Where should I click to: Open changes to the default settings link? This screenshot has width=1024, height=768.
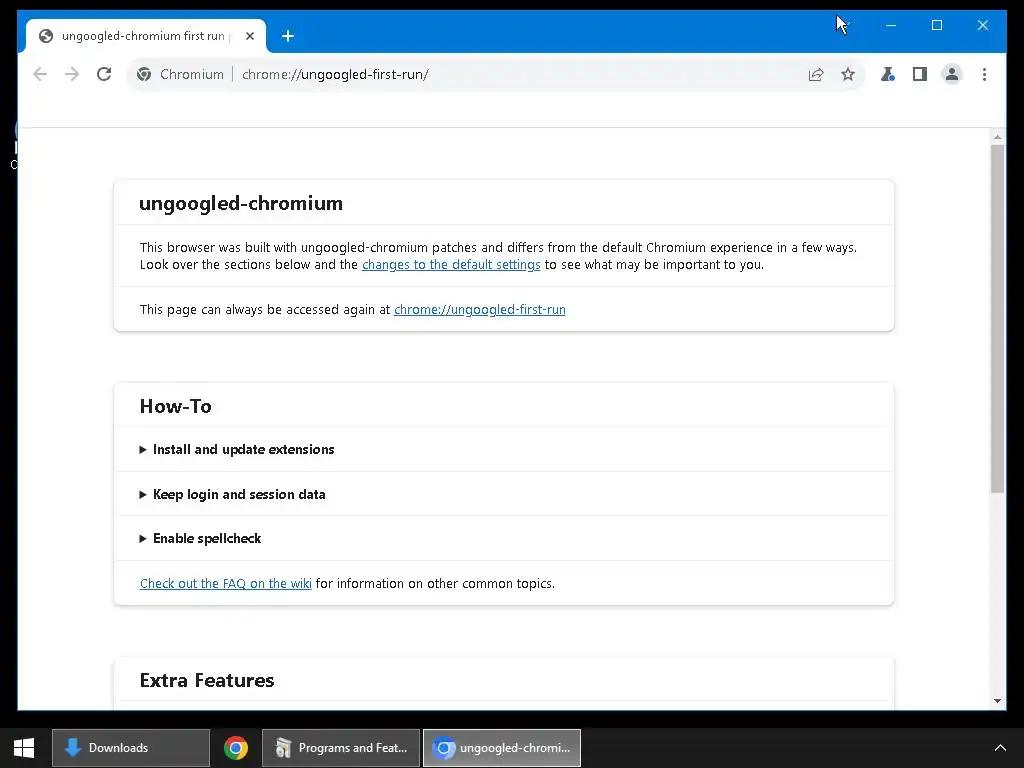tap(451, 264)
